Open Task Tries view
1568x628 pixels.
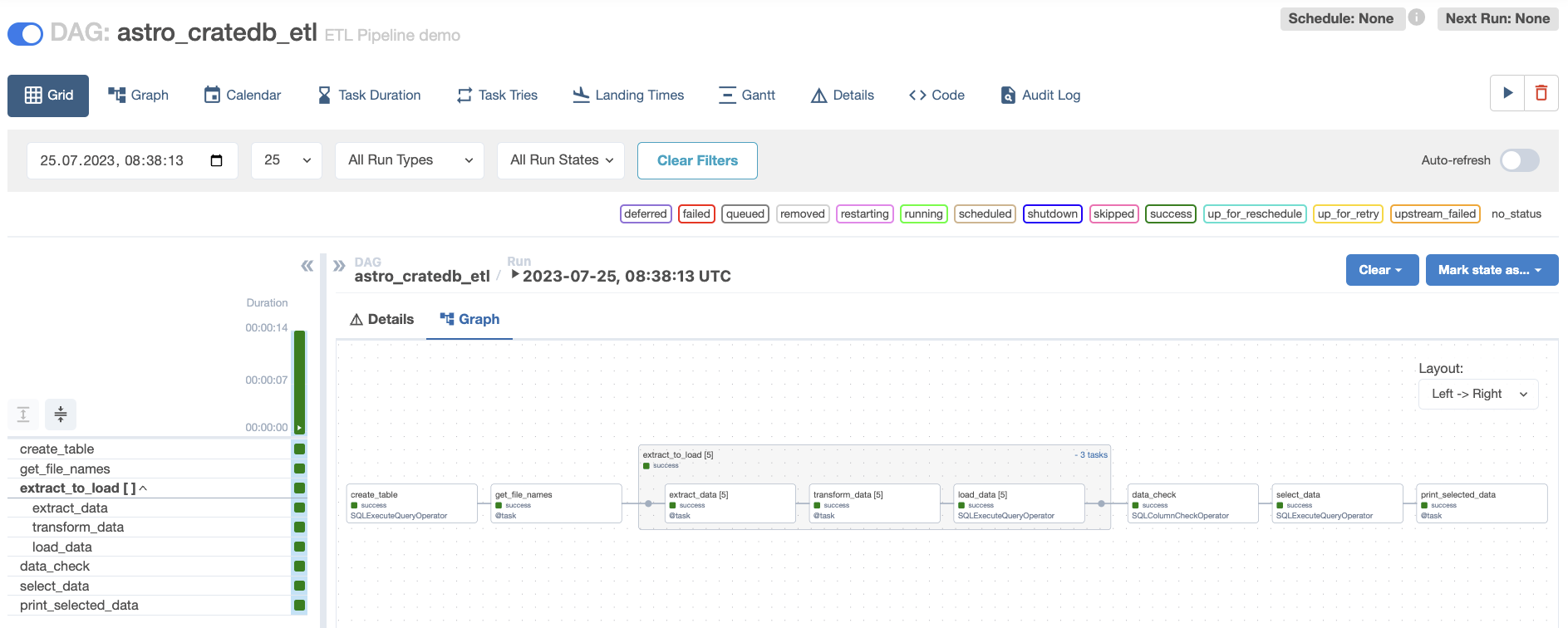497,95
